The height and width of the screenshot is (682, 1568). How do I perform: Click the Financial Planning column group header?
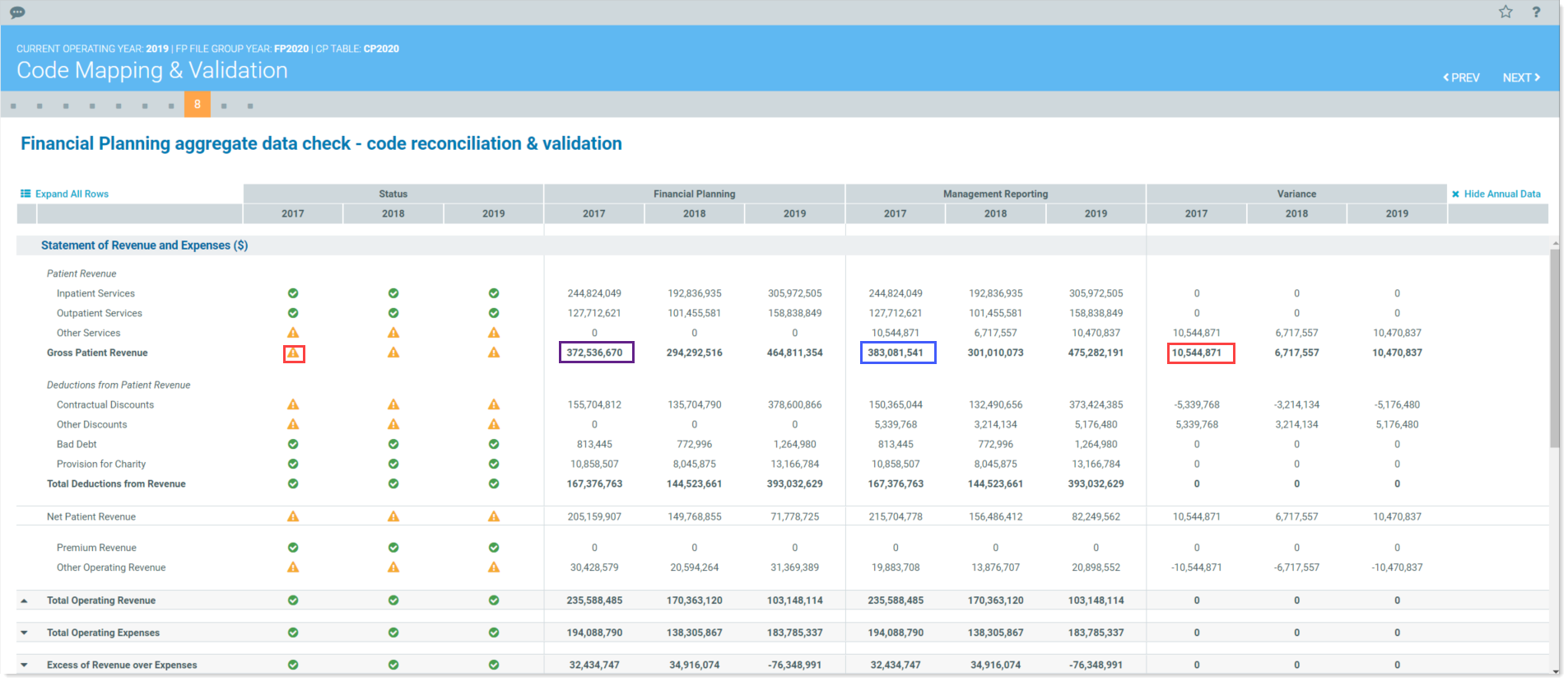click(x=694, y=194)
